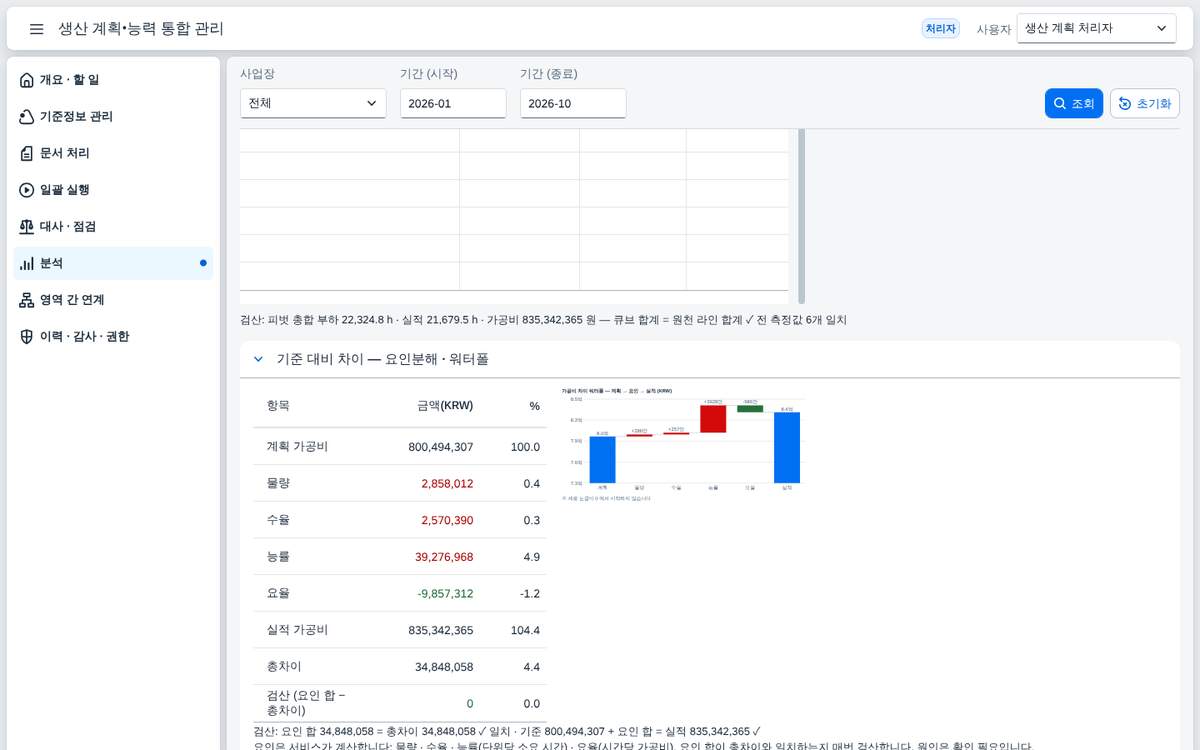1200x750 pixels.
Task: Click the 기준정보 관리 sidebar icon
Action: click(27, 117)
